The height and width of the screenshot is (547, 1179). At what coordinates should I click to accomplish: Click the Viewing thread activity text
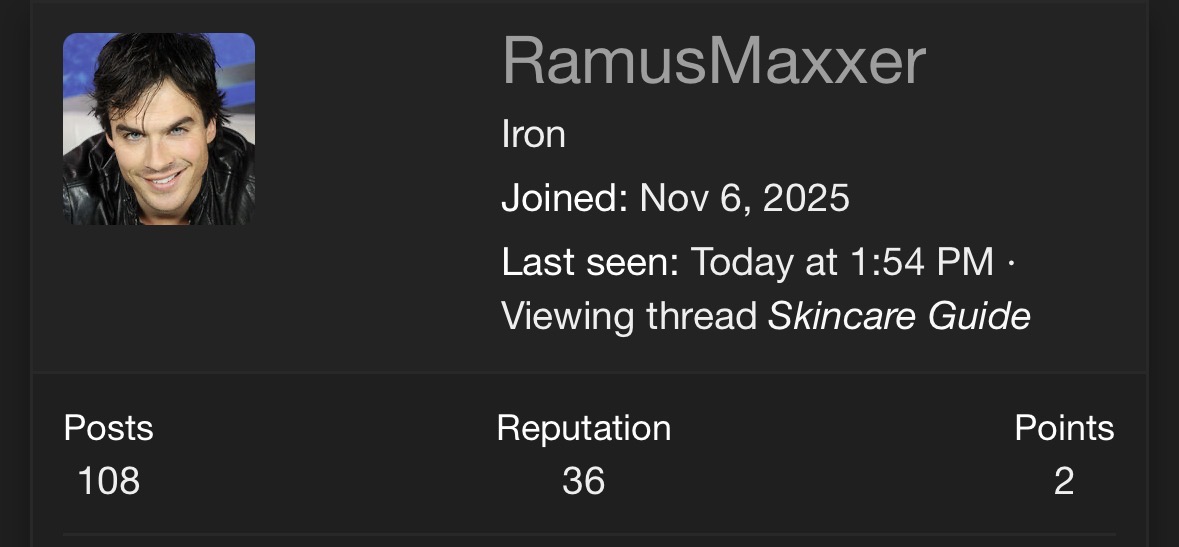tap(628, 317)
